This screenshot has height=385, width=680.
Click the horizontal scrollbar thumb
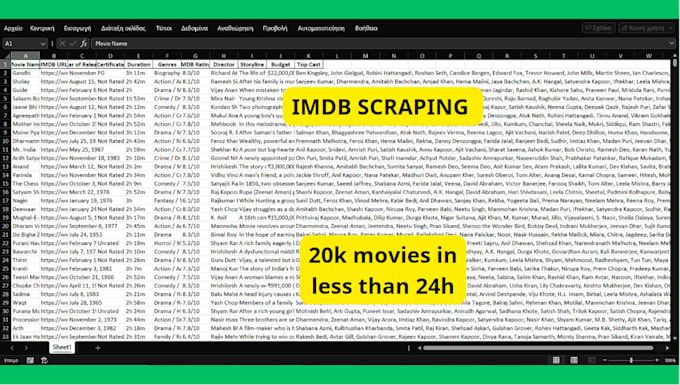tap(538, 348)
